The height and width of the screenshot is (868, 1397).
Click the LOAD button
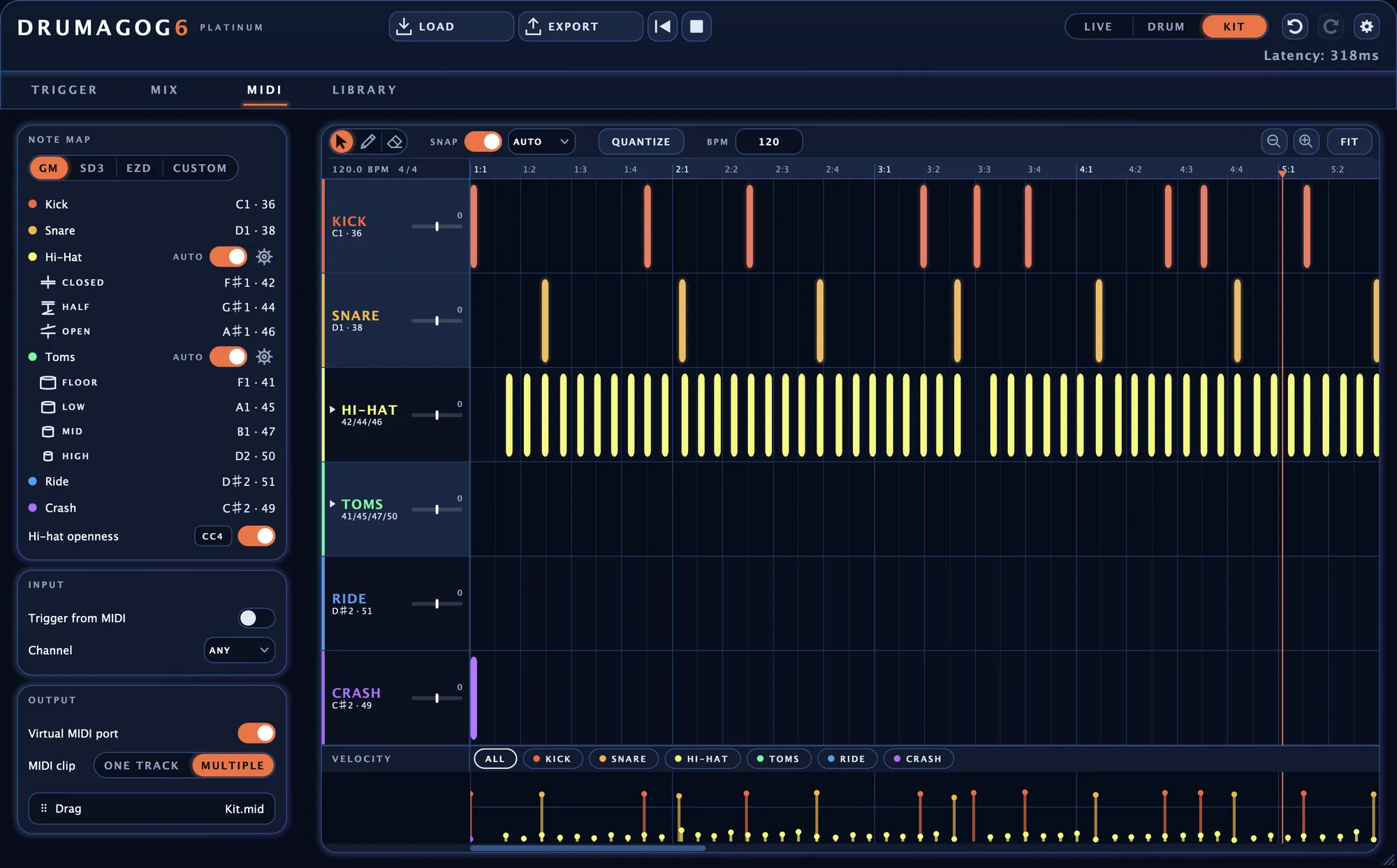pyautogui.click(x=451, y=27)
